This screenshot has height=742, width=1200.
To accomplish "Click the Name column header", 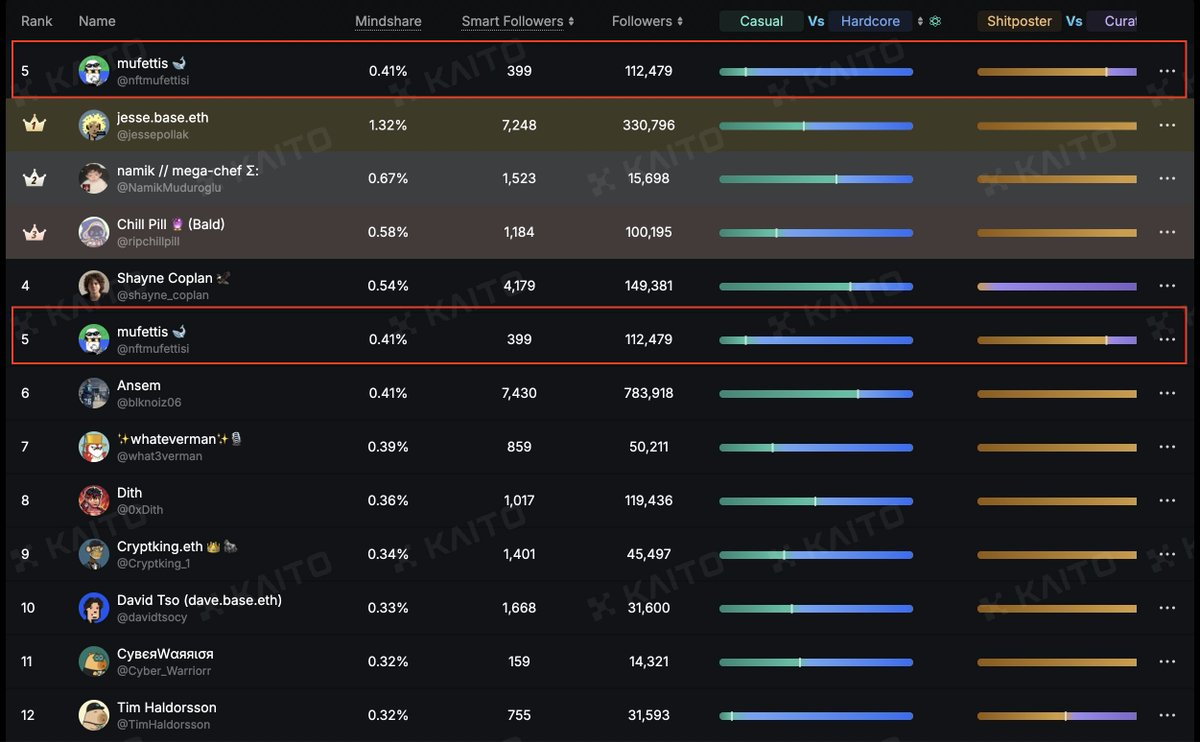I will point(97,21).
